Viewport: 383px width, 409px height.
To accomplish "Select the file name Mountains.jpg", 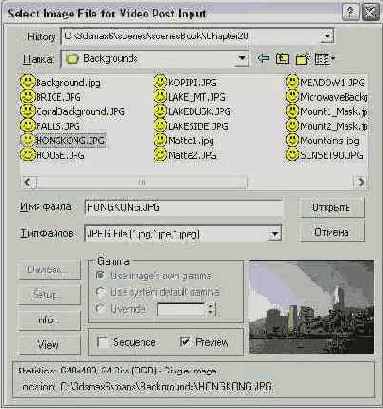I will click(330, 141).
